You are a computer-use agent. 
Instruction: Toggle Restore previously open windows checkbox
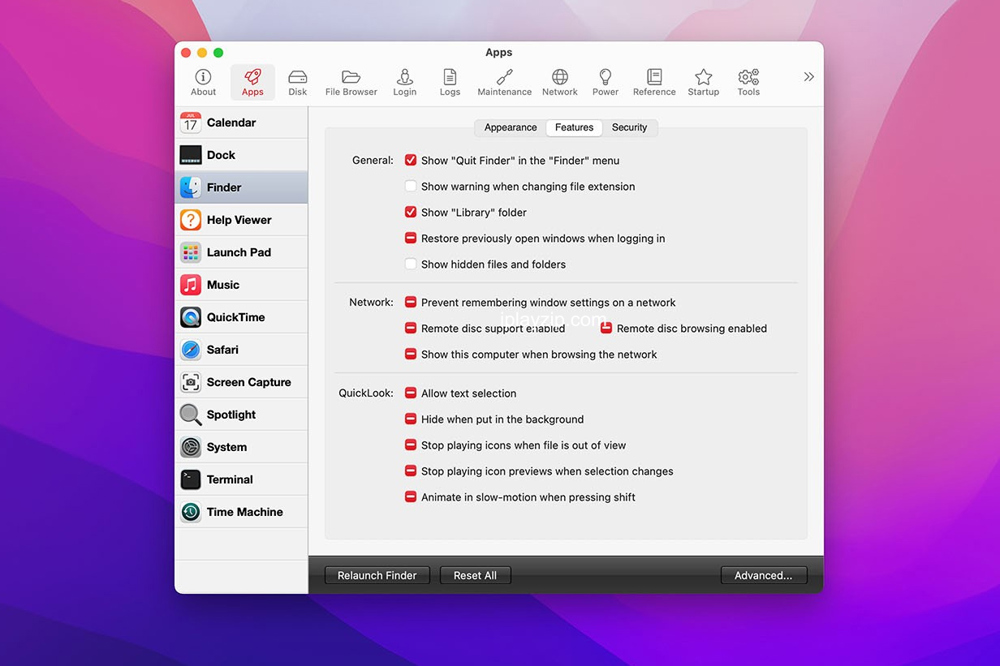(x=411, y=238)
